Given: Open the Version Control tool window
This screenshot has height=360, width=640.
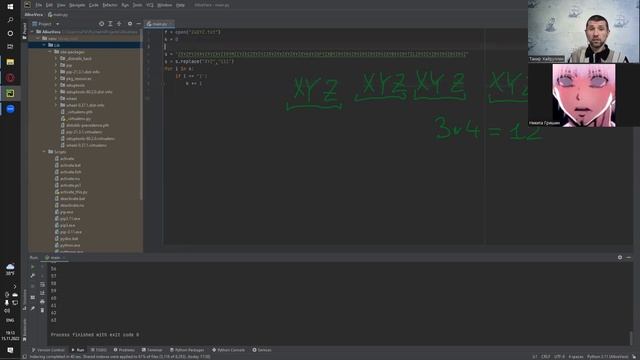Looking at the screenshot, I should point(48,350).
